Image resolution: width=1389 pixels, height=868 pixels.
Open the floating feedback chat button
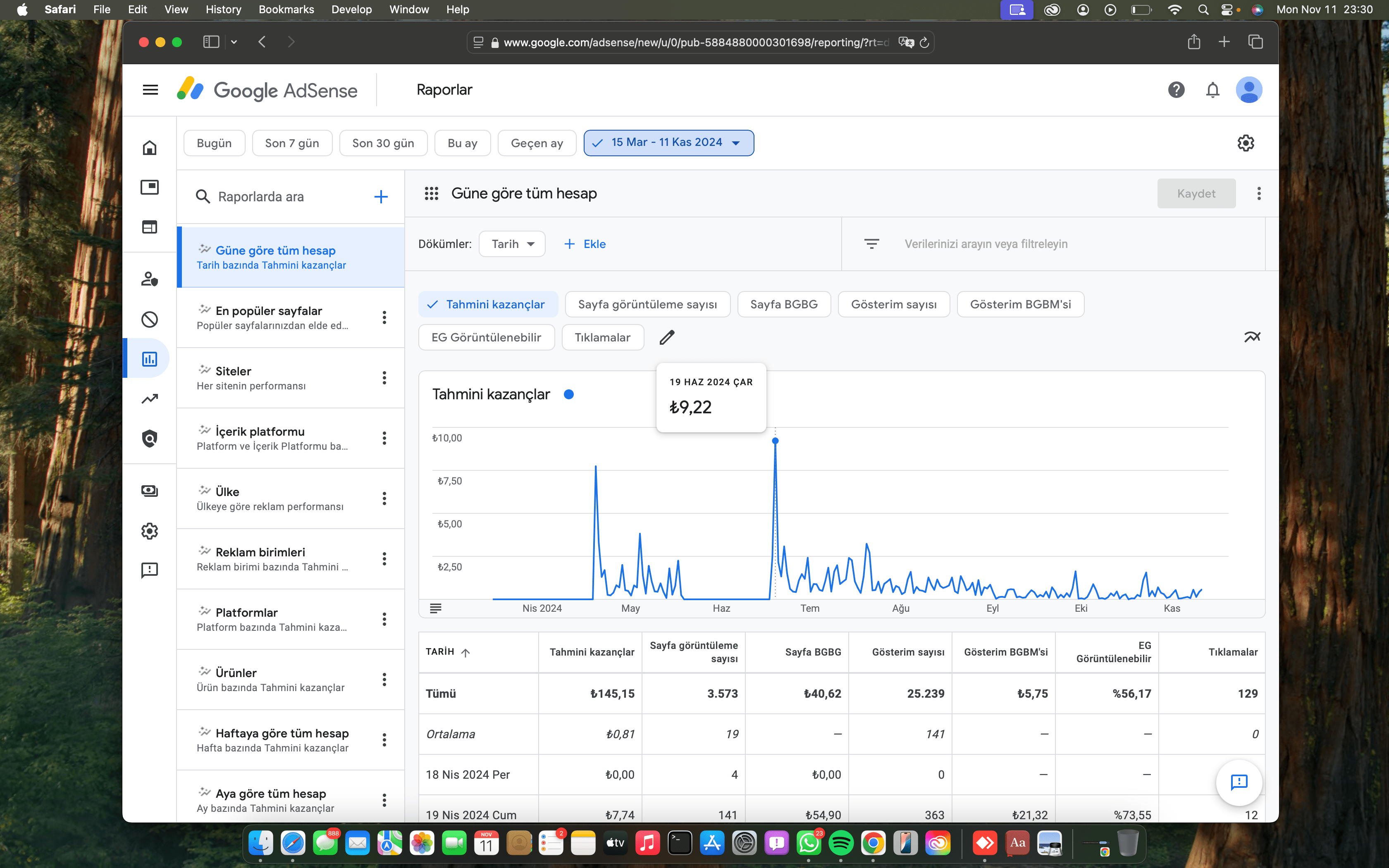(x=1239, y=782)
